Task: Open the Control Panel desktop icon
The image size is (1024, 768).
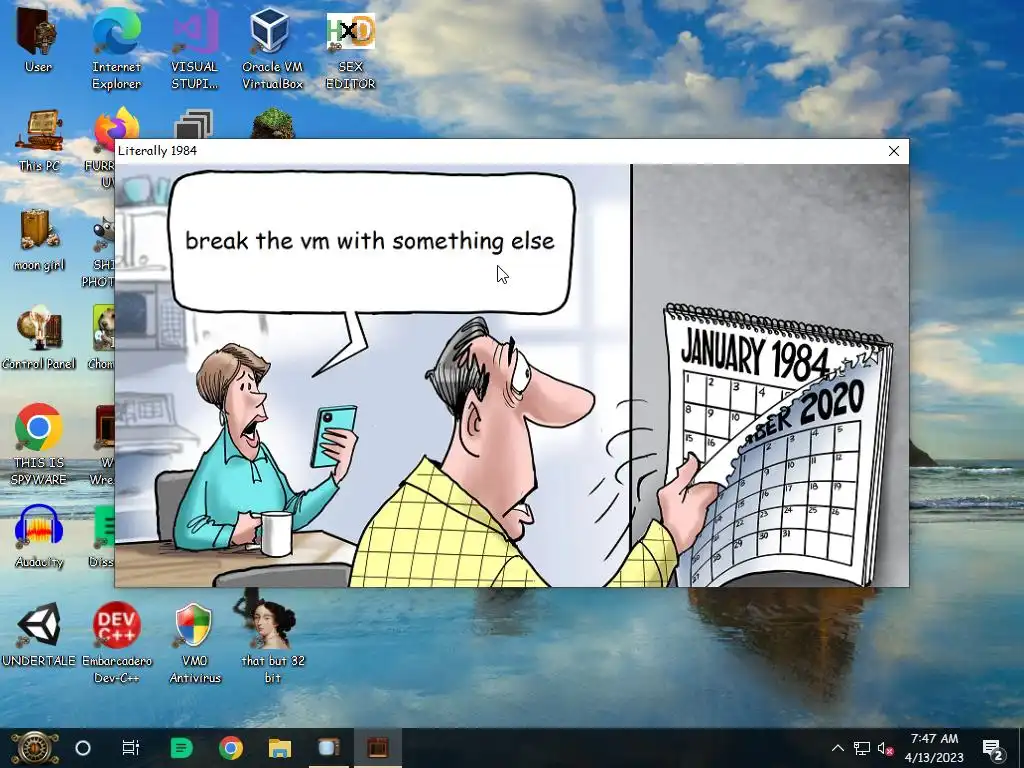Action: coord(39,338)
